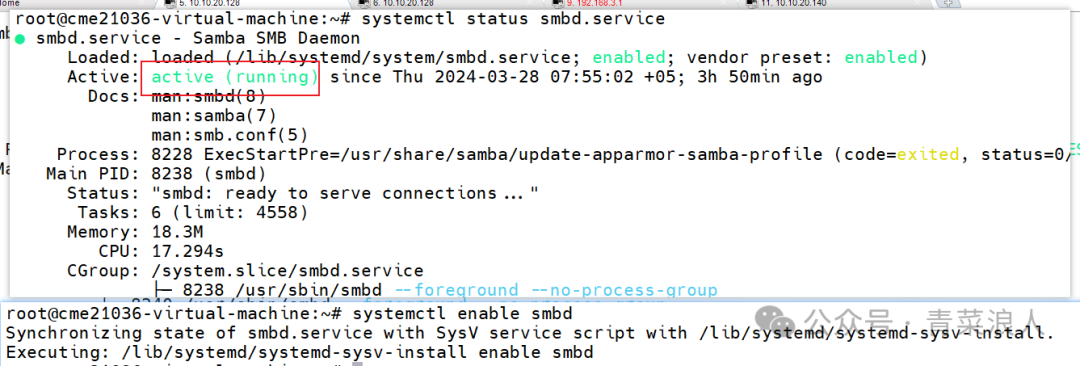The width and height of the screenshot is (1080, 366).
Task: Click the green enabled after smbd.service path
Action: click(629, 57)
